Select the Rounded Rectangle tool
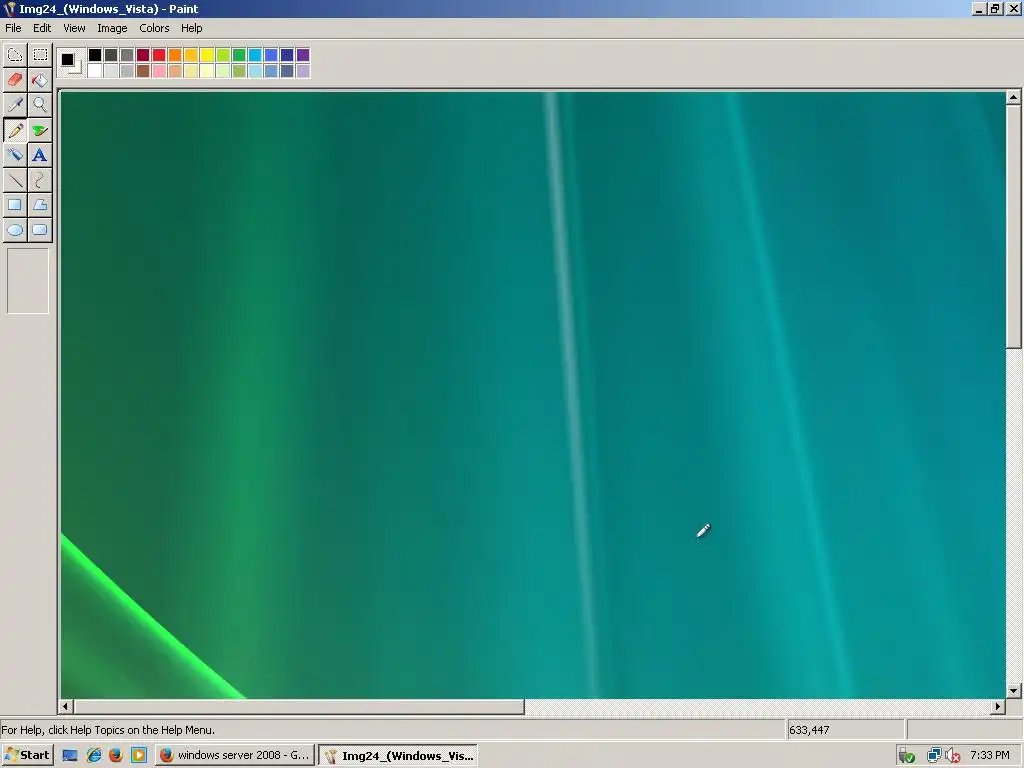 coord(40,230)
